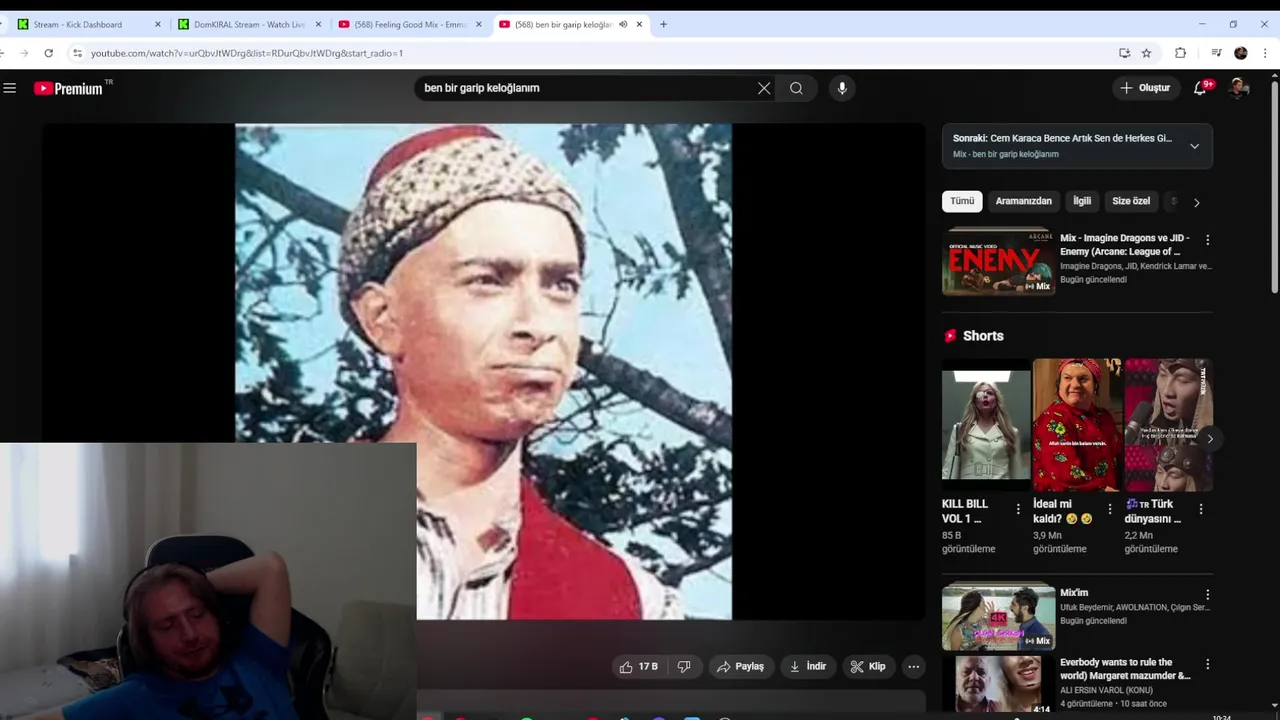Open KILL BILL VOL 1 short thumbnail

click(x=986, y=425)
